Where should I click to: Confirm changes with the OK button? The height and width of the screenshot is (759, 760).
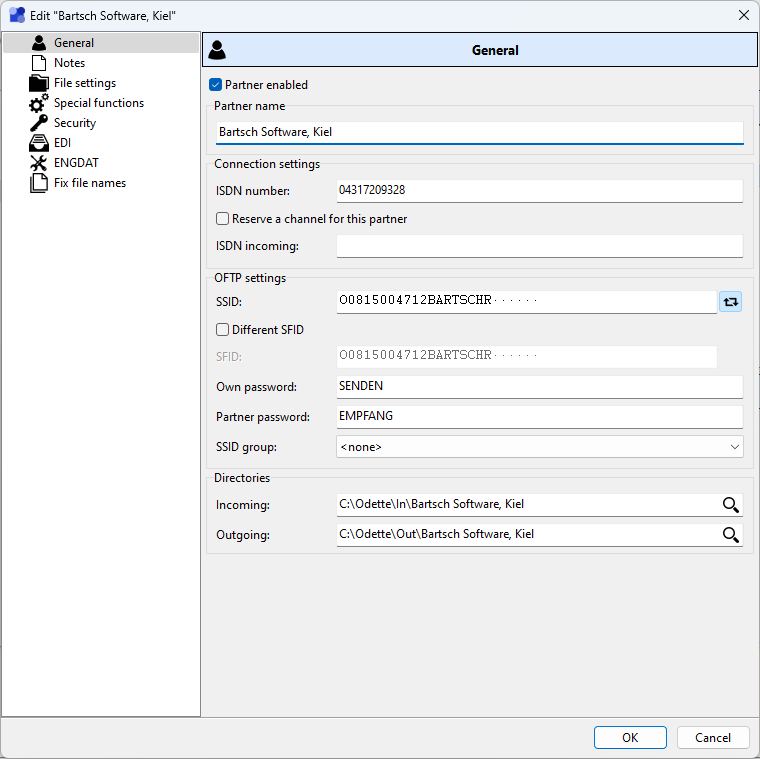pyautogui.click(x=630, y=738)
